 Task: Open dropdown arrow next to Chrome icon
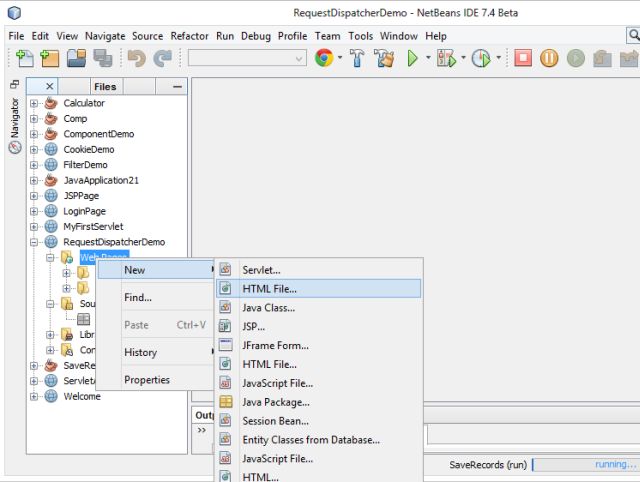(340, 58)
